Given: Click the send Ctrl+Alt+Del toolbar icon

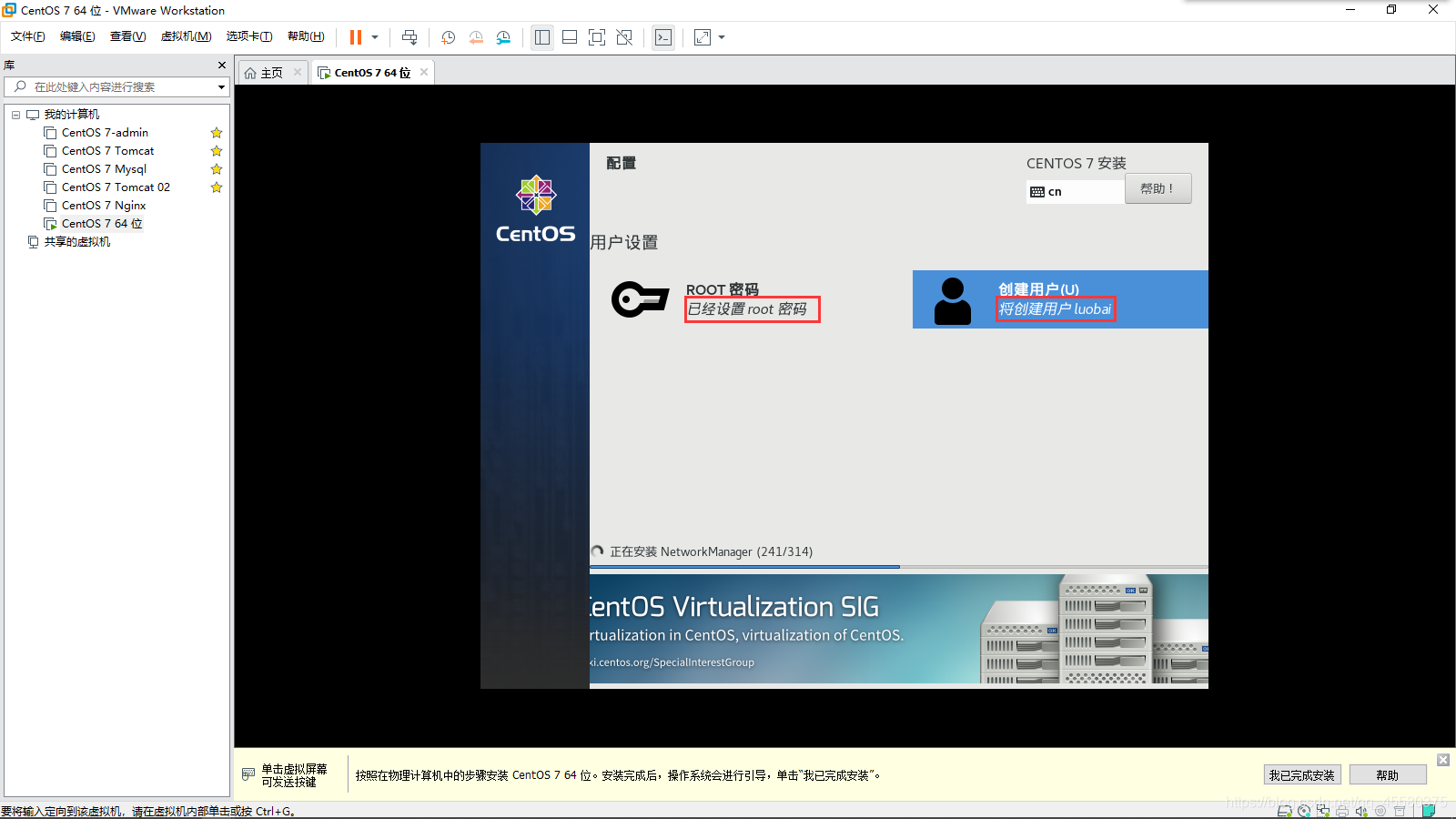Looking at the screenshot, I should [x=409, y=37].
